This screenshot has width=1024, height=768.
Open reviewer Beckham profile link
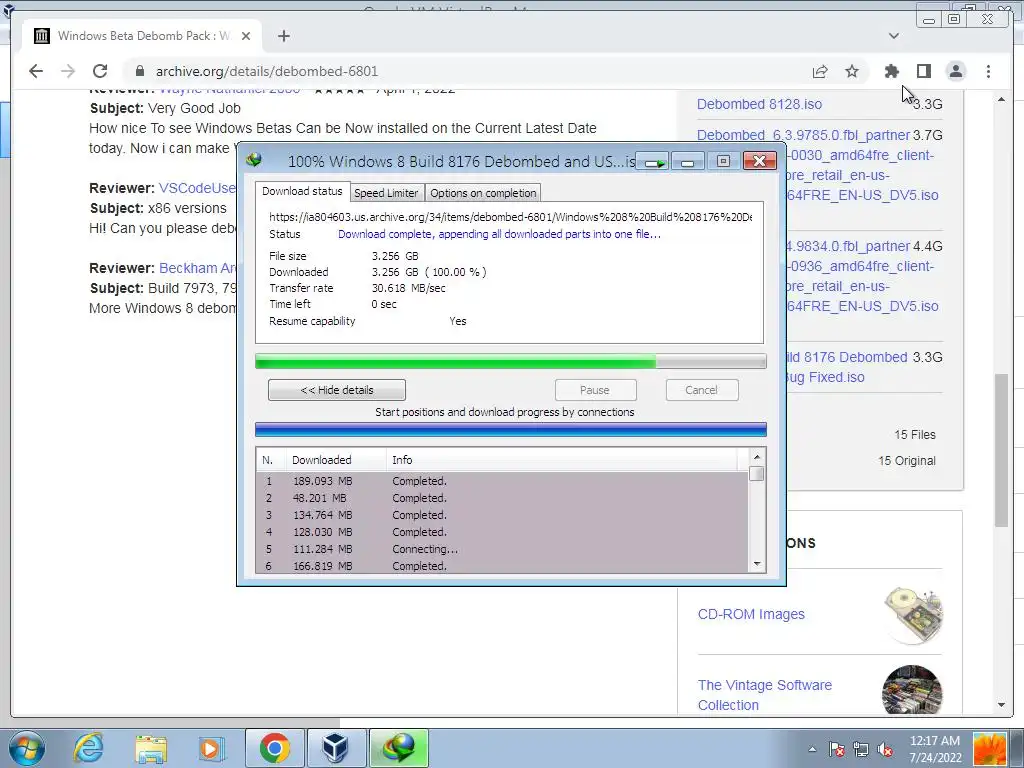tap(197, 268)
